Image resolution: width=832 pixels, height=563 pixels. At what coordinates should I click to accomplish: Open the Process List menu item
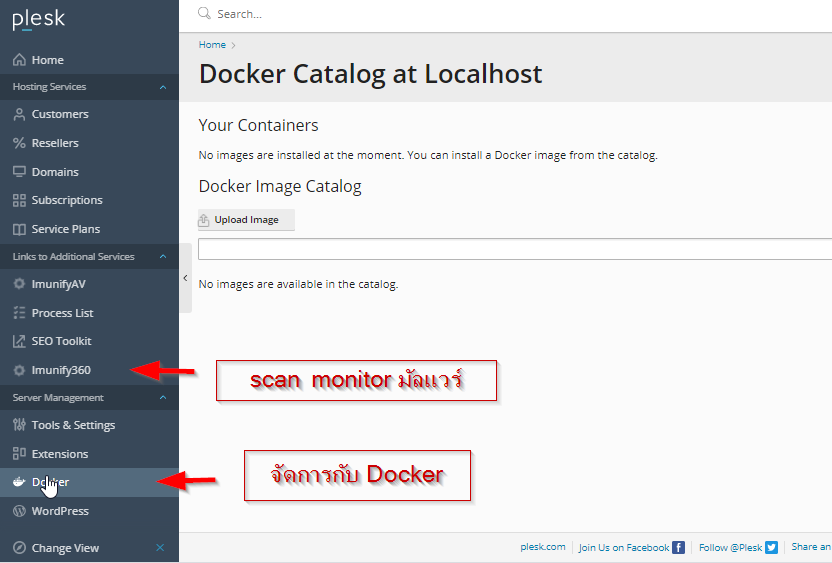[x=89, y=313]
